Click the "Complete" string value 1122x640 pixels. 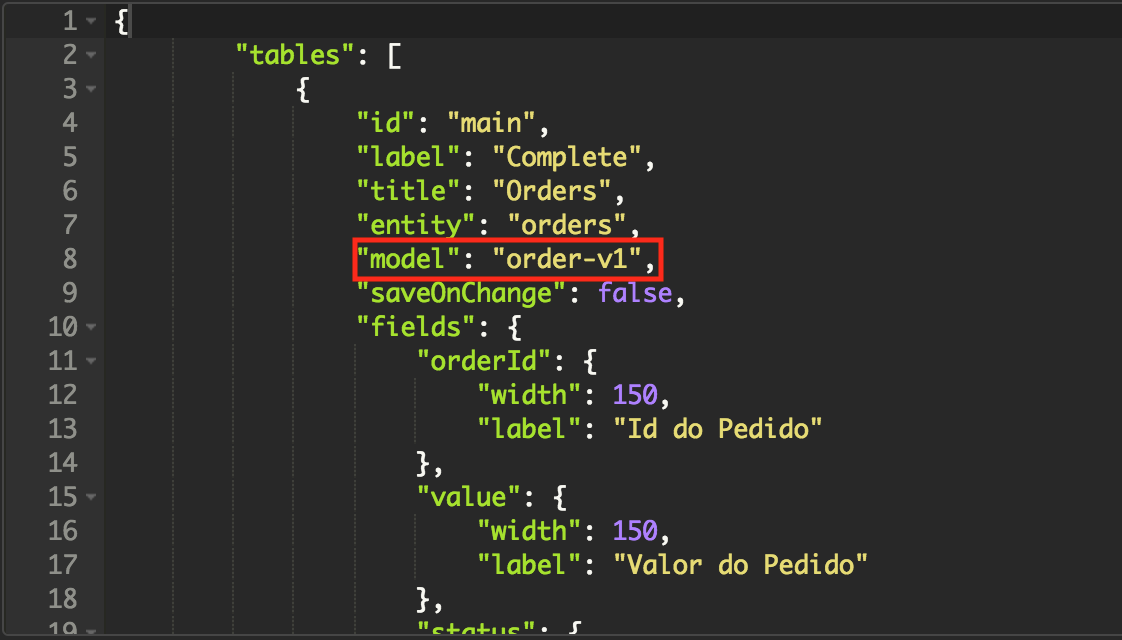[x=566, y=157]
